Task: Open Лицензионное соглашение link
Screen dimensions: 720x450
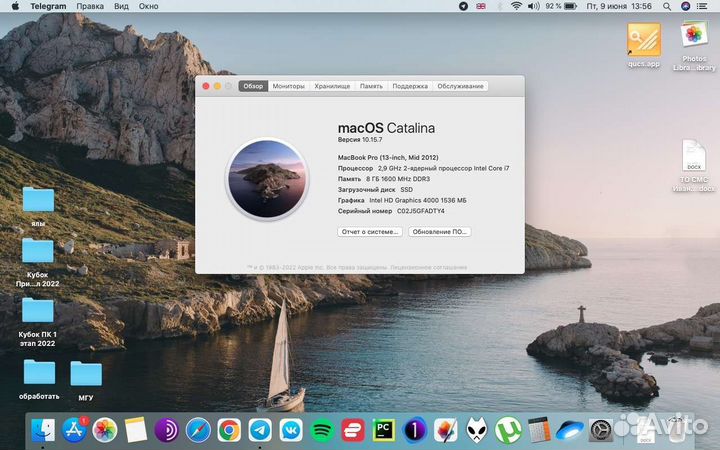Action: click(428, 267)
